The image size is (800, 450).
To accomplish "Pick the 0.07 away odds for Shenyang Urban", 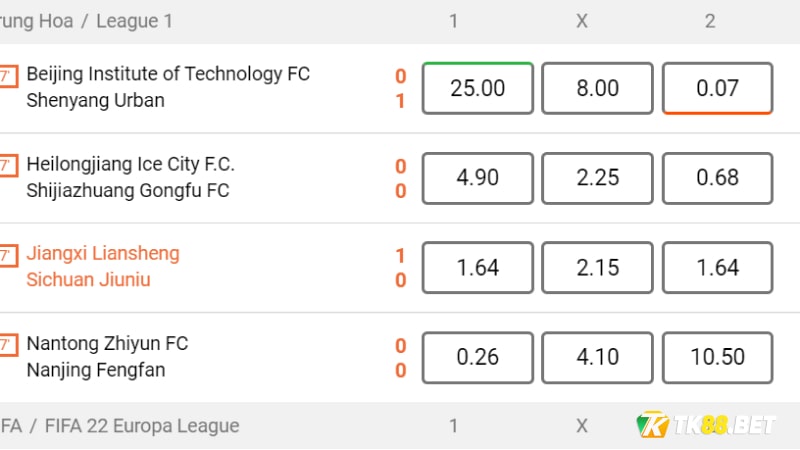I will click(717, 88).
